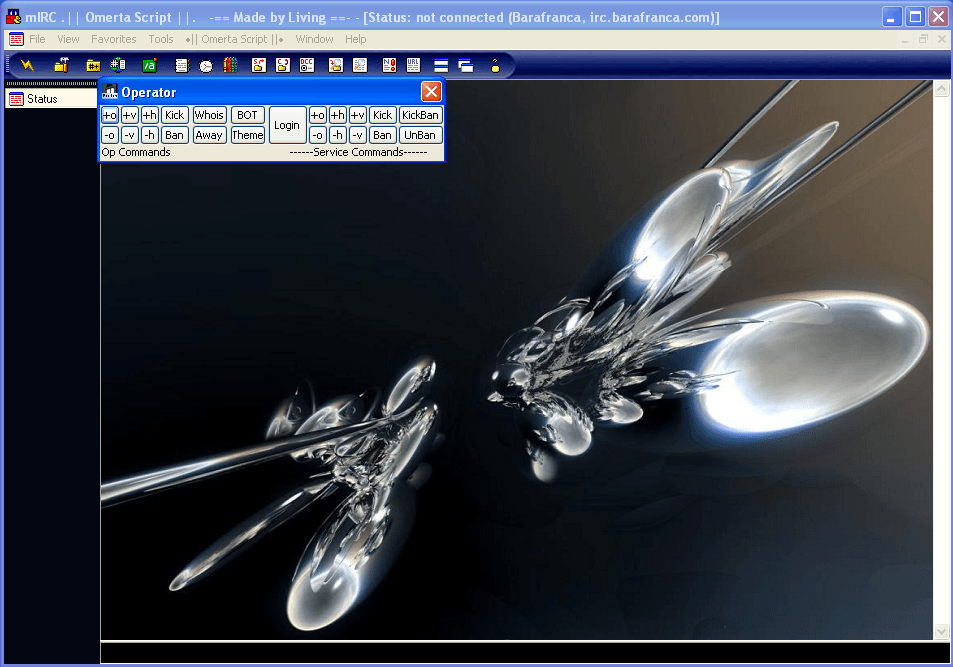This screenshot has height=667, width=953.
Task: Open the URL list toolbar icon
Action: click(x=414, y=65)
